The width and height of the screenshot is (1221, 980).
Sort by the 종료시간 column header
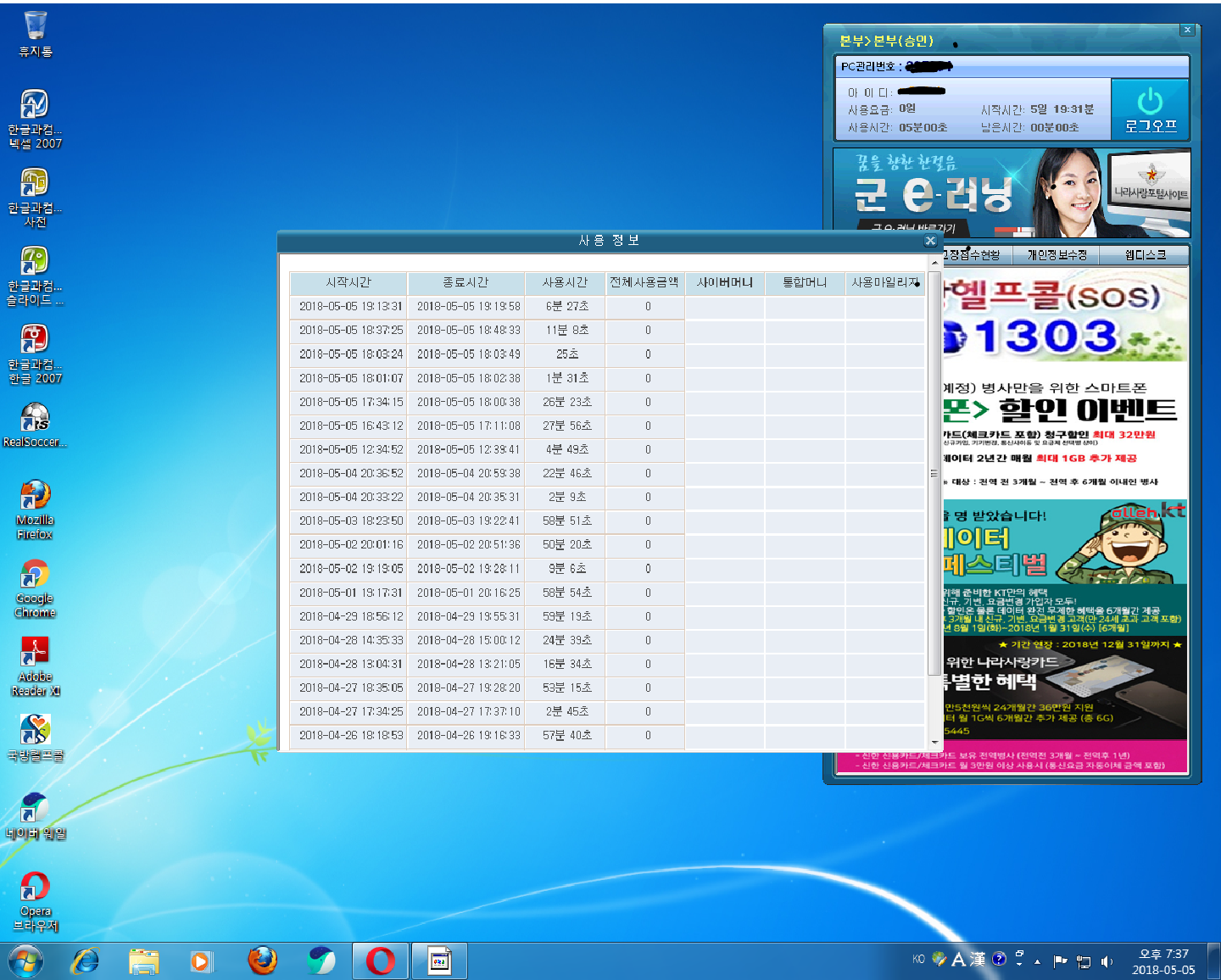coord(466,282)
